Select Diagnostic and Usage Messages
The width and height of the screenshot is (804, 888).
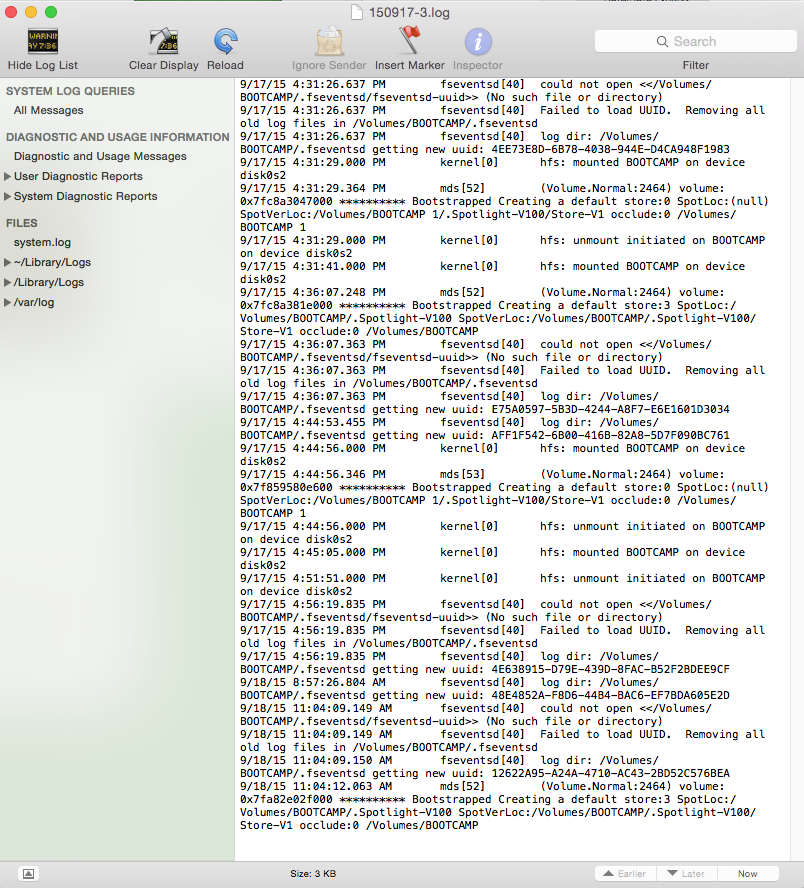[100, 156]
